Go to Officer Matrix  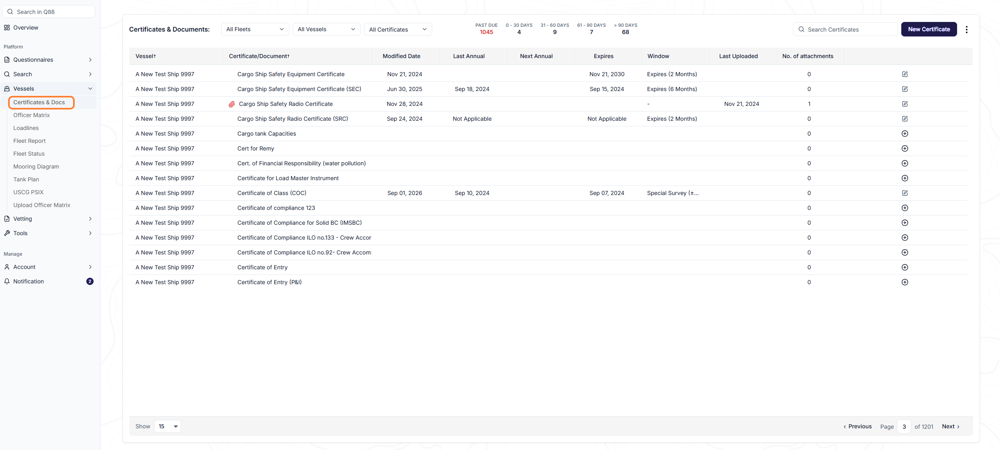[x=31, y=115]
